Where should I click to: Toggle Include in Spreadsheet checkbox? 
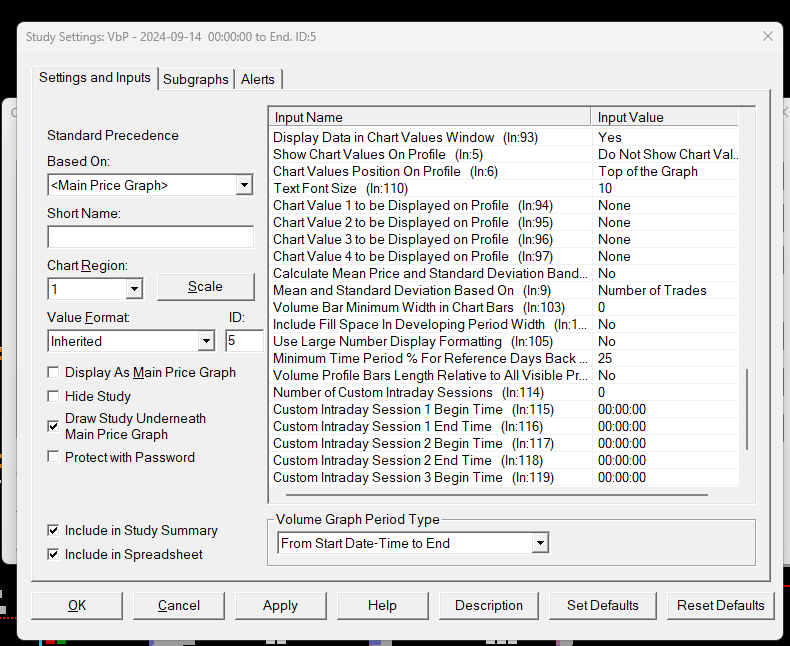point(53,554)
